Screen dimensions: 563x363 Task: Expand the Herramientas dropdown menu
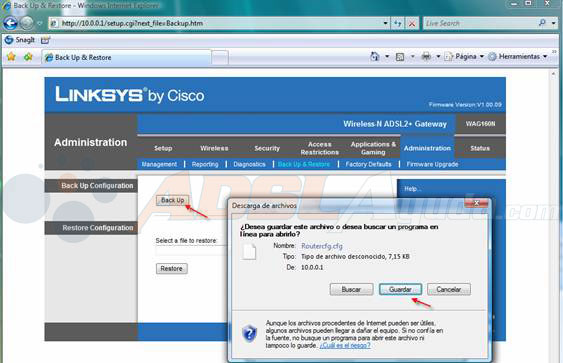point(518,56)
